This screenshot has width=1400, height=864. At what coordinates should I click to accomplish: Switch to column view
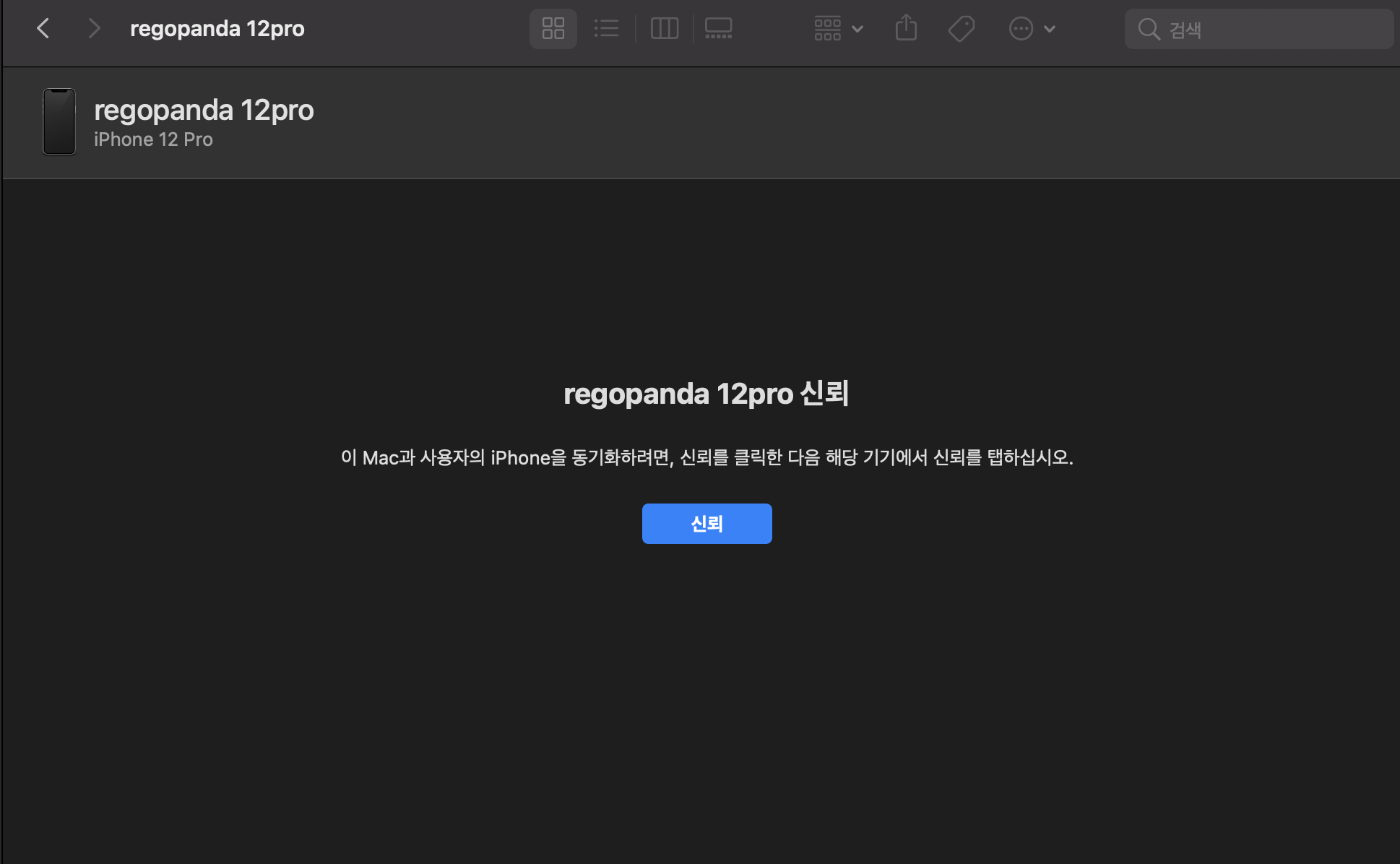click(664, 29)
